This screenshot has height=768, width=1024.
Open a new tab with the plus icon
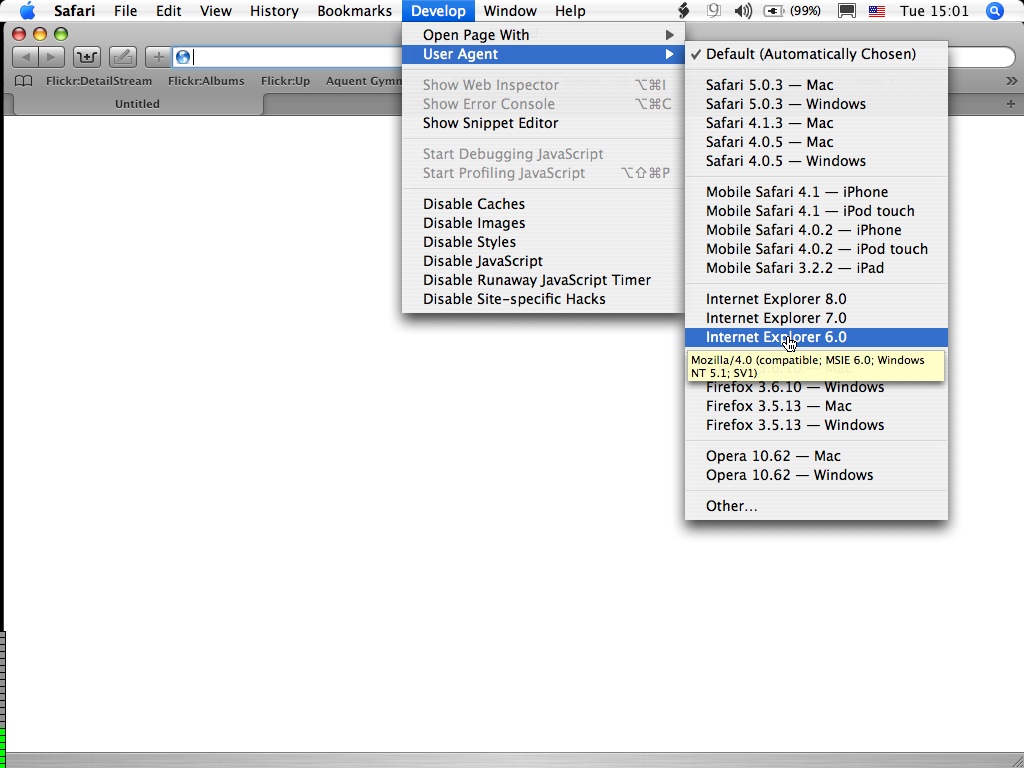pyautogui.click(x=1010, y=104)
